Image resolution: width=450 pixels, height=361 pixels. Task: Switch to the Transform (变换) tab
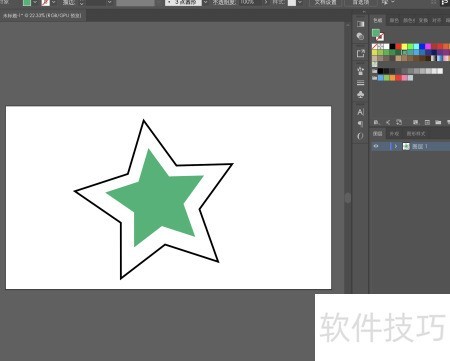pyautogui.click(x=423, y=21)
